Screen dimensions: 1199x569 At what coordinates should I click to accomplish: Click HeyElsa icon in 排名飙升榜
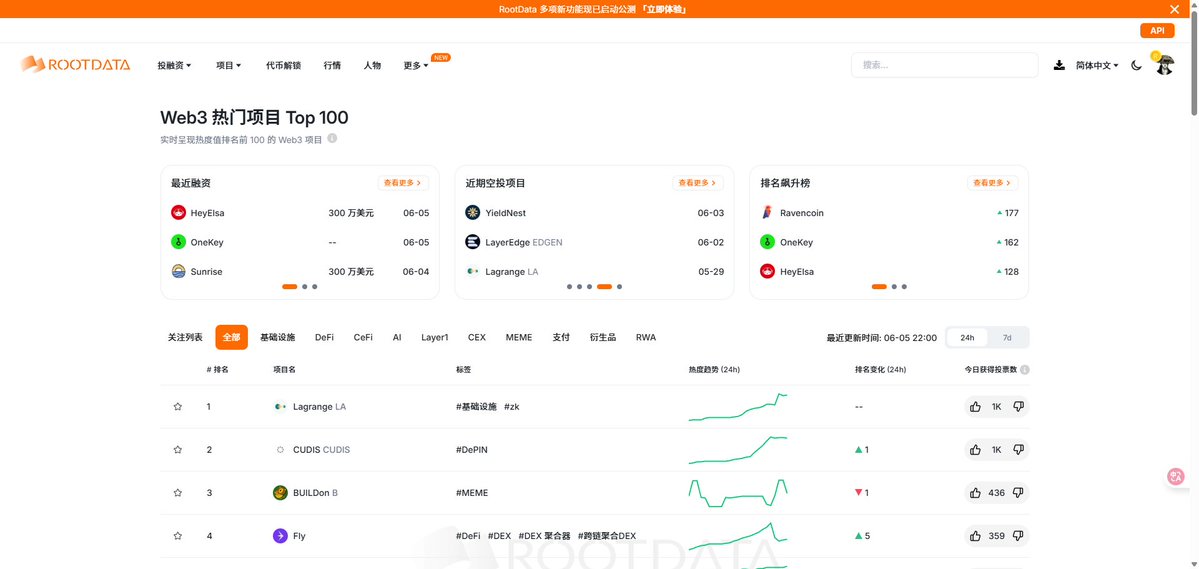click(767, 271)
